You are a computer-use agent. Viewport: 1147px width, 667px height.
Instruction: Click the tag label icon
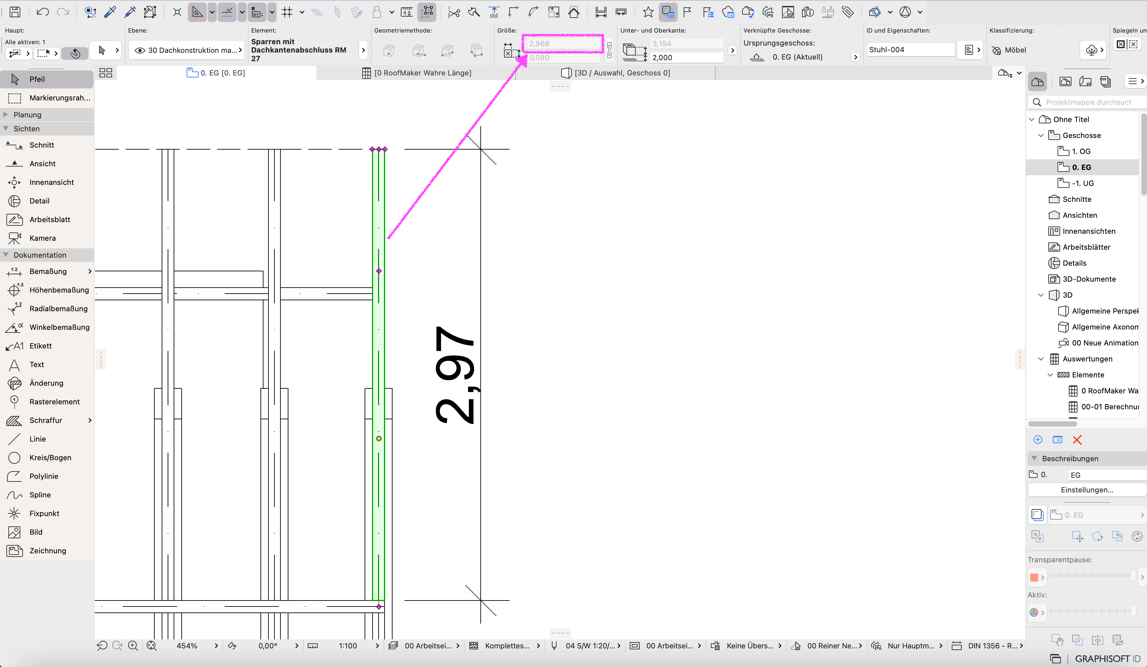[848, 12]
